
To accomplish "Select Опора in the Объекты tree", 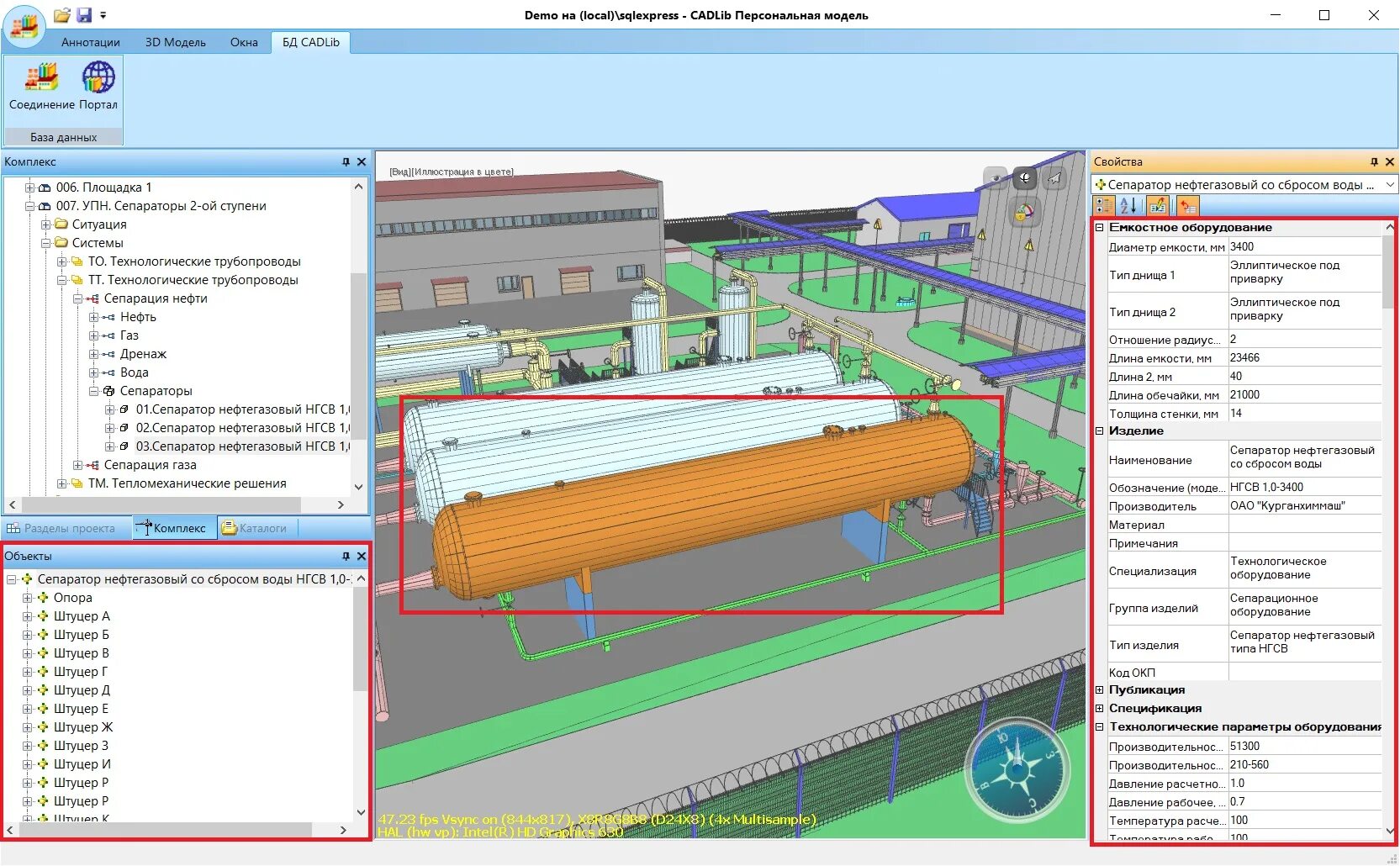I will 73,598.
